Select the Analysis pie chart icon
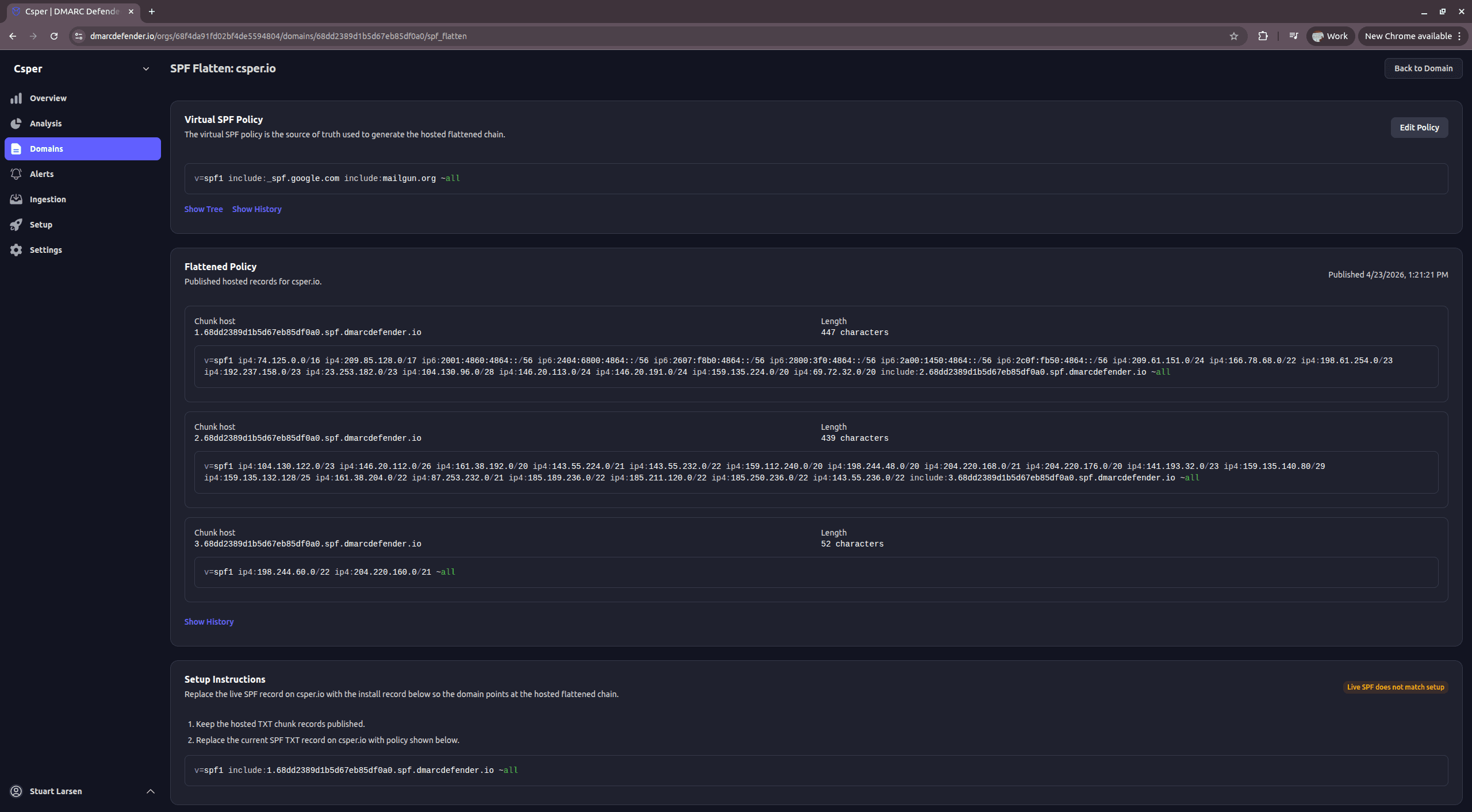Image resolution: width=1472 pixels, height=812 pixels. coord(17,123)
